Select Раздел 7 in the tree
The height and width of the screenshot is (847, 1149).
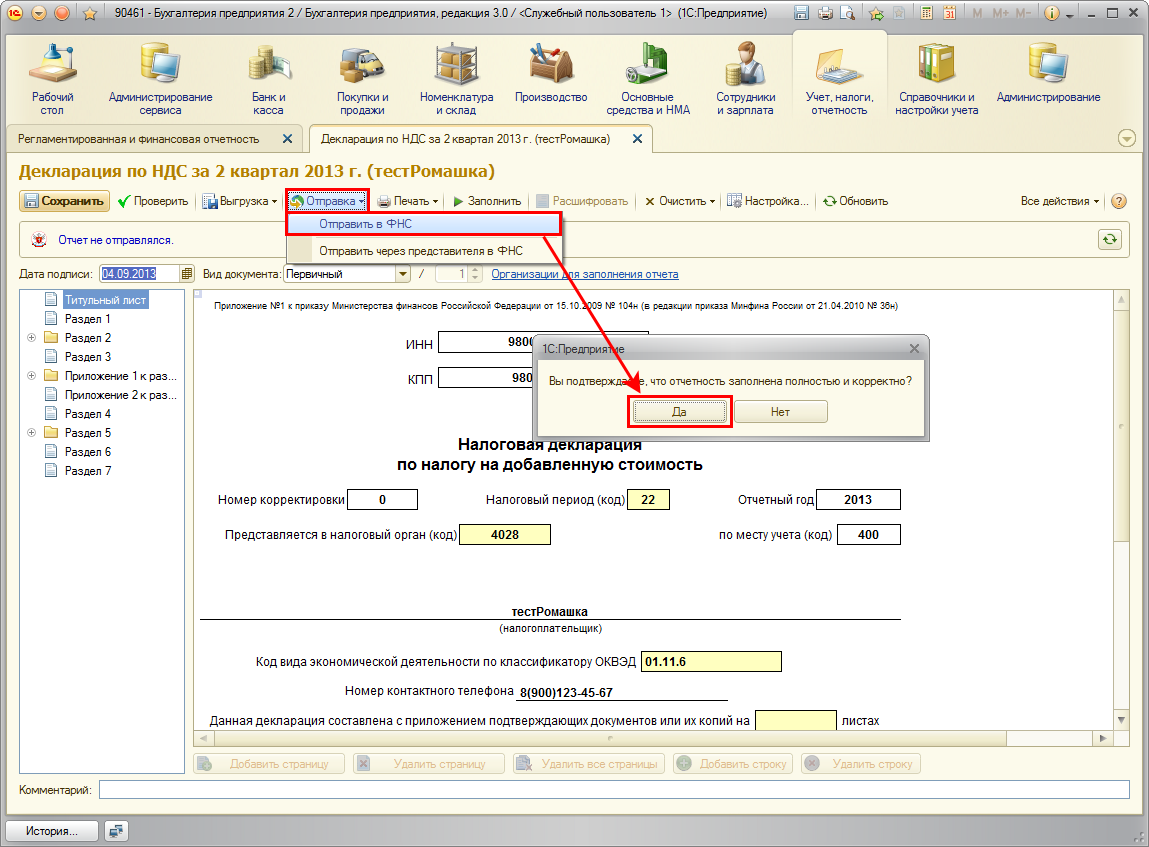pyautogui.click(x=88, y=471)
